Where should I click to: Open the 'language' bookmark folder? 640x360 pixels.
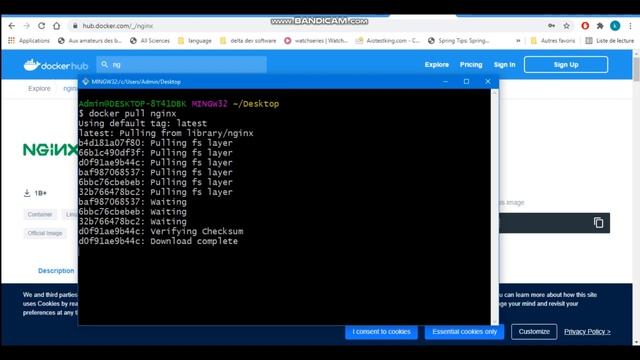195,40
